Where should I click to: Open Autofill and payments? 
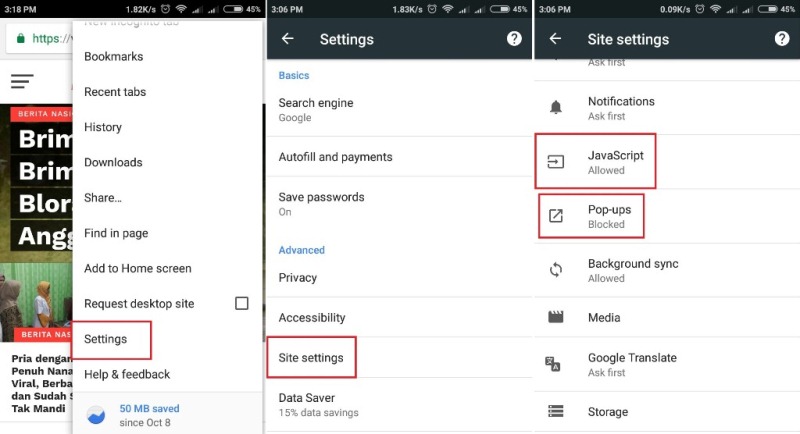[x=399, y=157]
